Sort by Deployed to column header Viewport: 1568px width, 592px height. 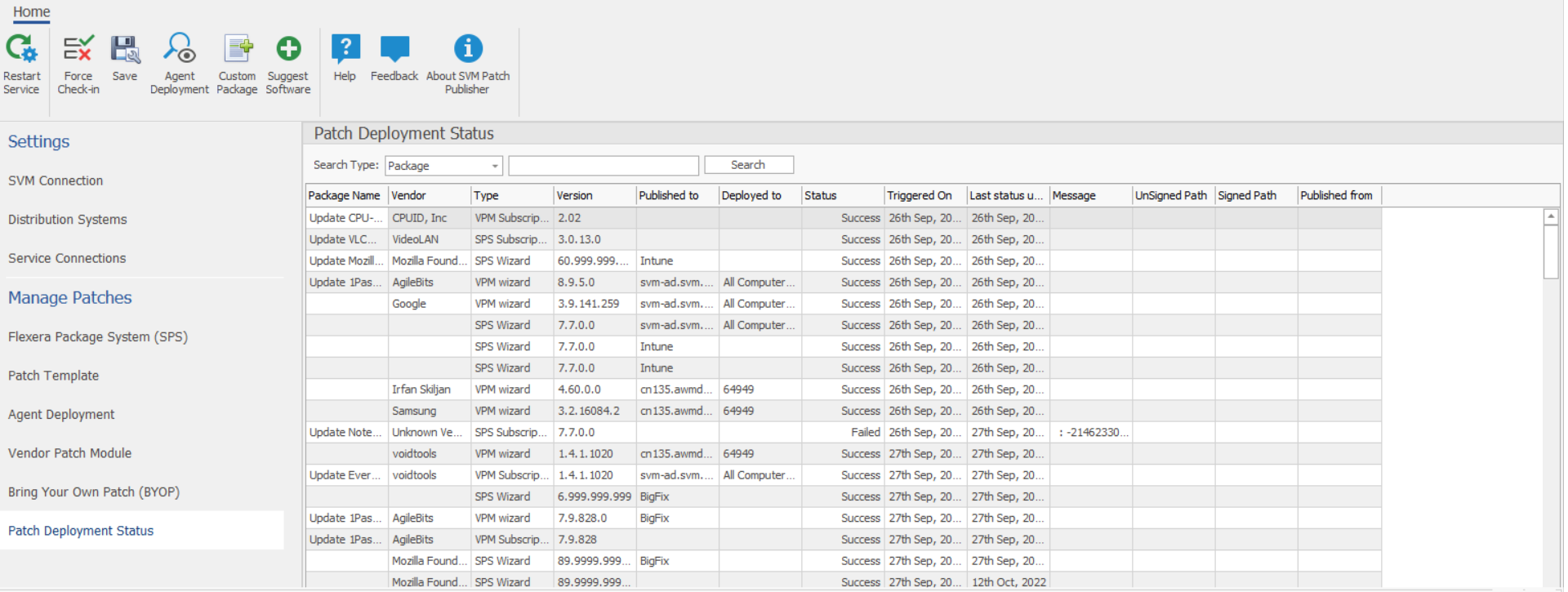(760, 196)
